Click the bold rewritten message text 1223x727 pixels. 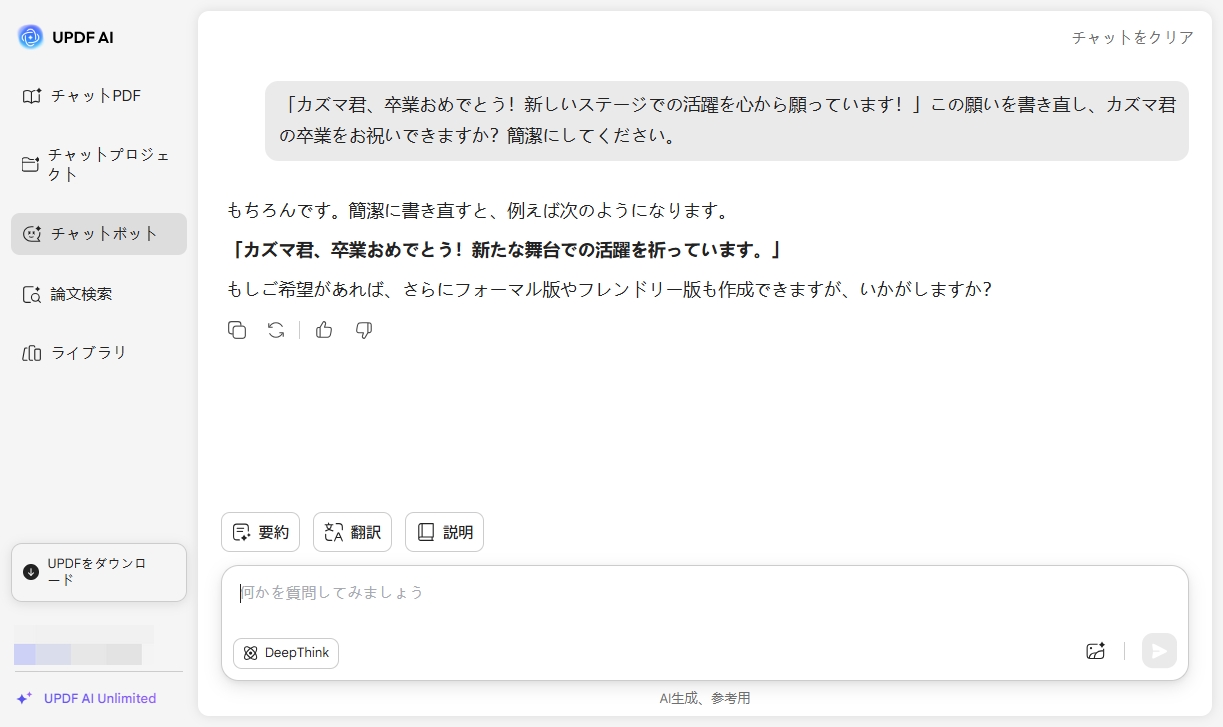click(506, 250)
